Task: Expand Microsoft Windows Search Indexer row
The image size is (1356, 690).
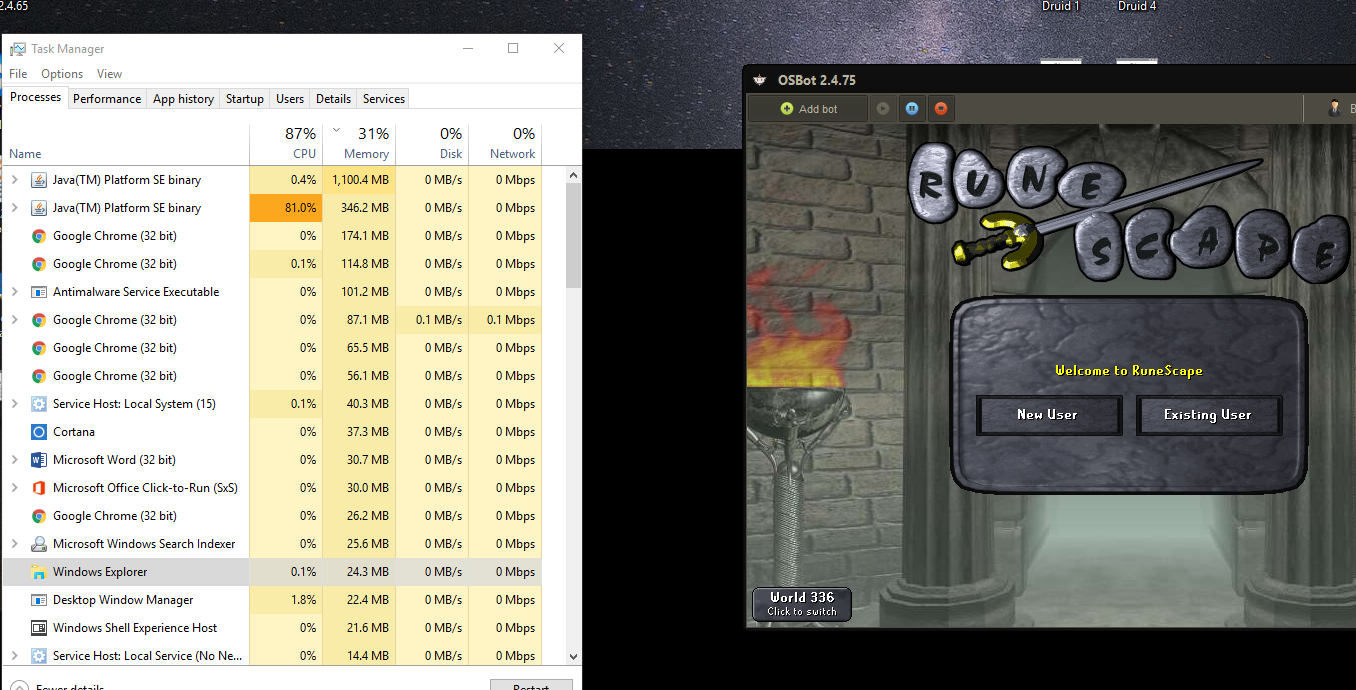Action: (14, 544)
